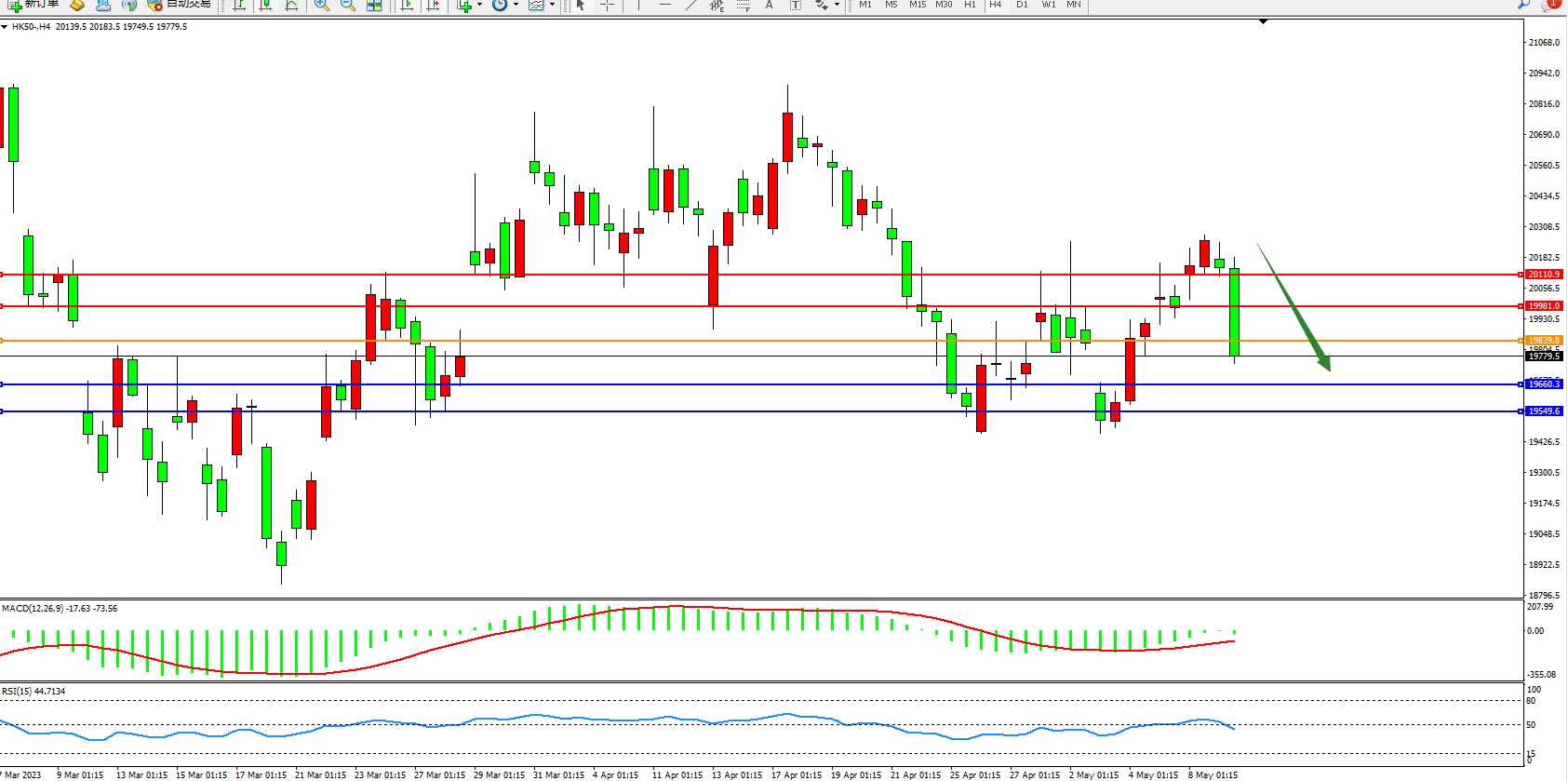Select the draw horizontal line tool
1568x781 pixels.
[x=664, y=6]
